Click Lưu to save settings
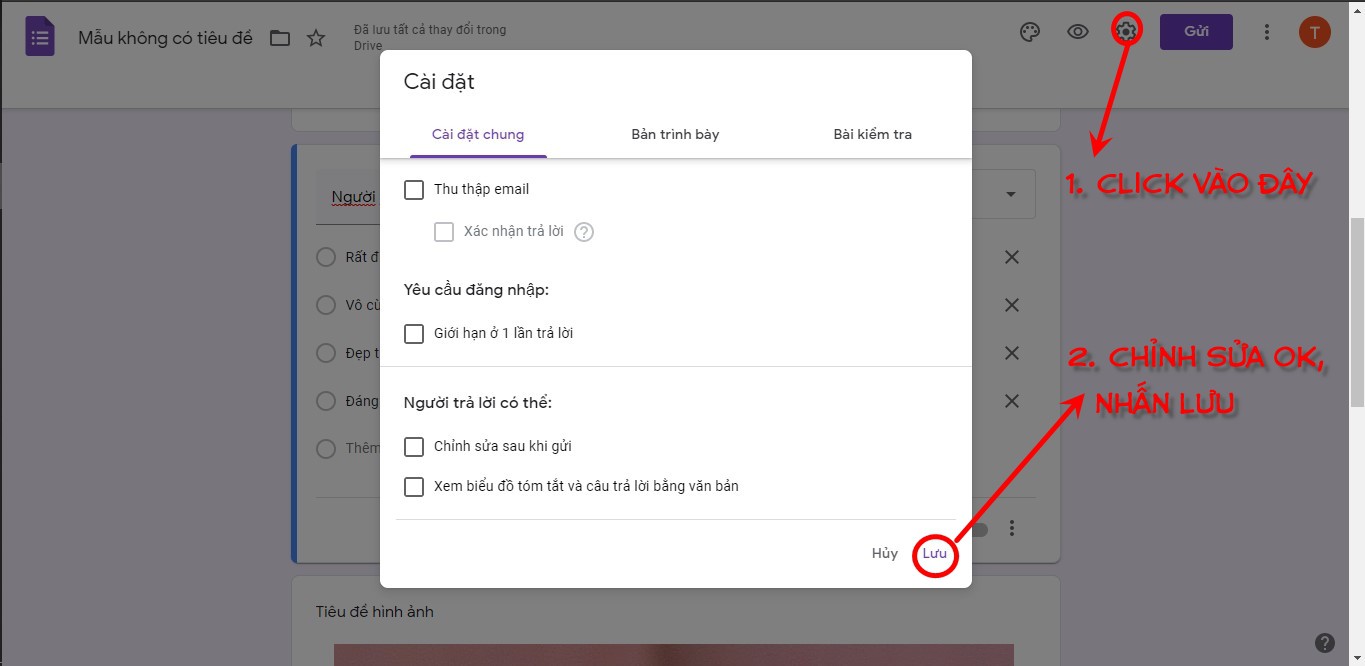The height and width of the screenshot is (666, 1365). [934, 553]
